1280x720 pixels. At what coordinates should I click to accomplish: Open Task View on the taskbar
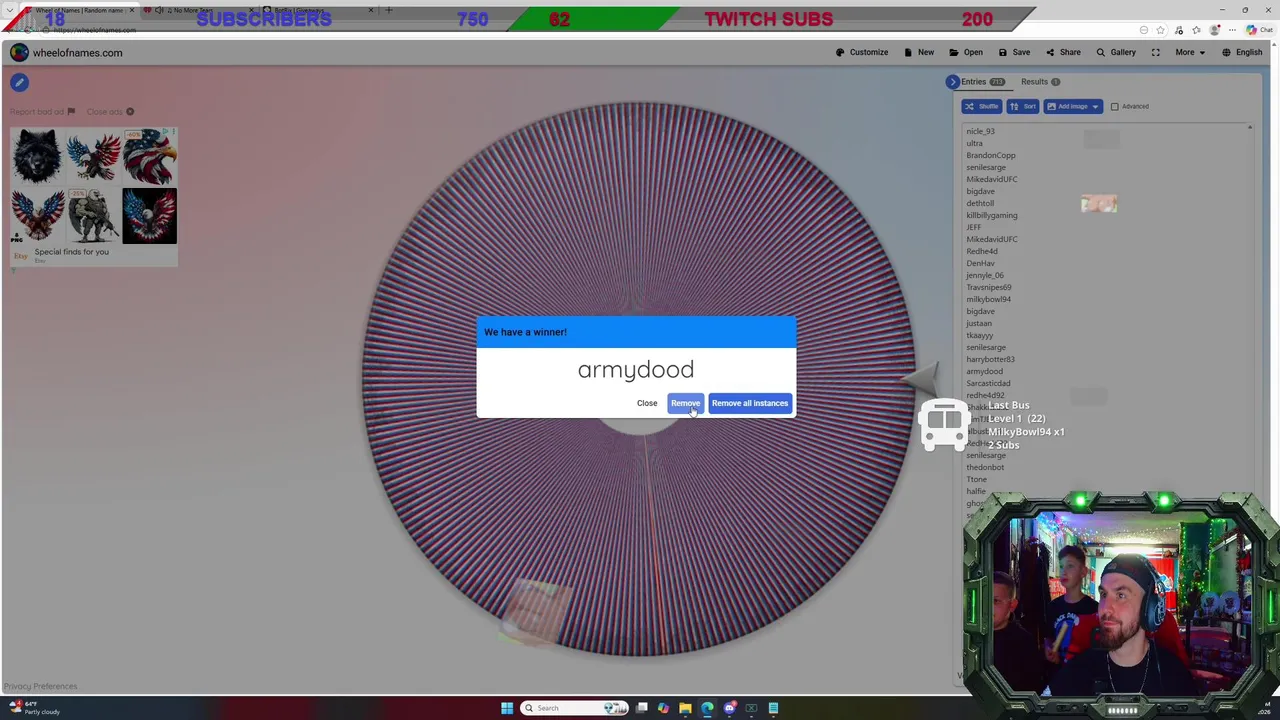[x=642, y=708]
